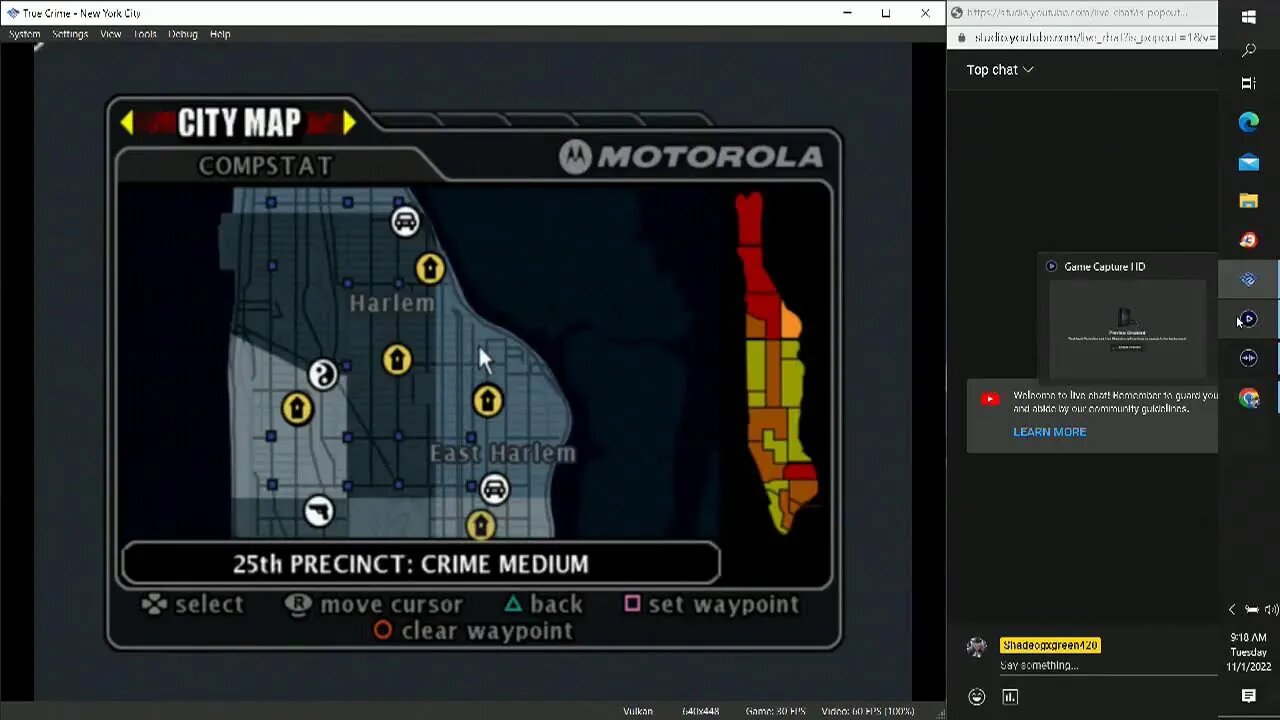Click the 'Game: 30 FPS' status entry
Screen dimensions: 1280x720
775,711
